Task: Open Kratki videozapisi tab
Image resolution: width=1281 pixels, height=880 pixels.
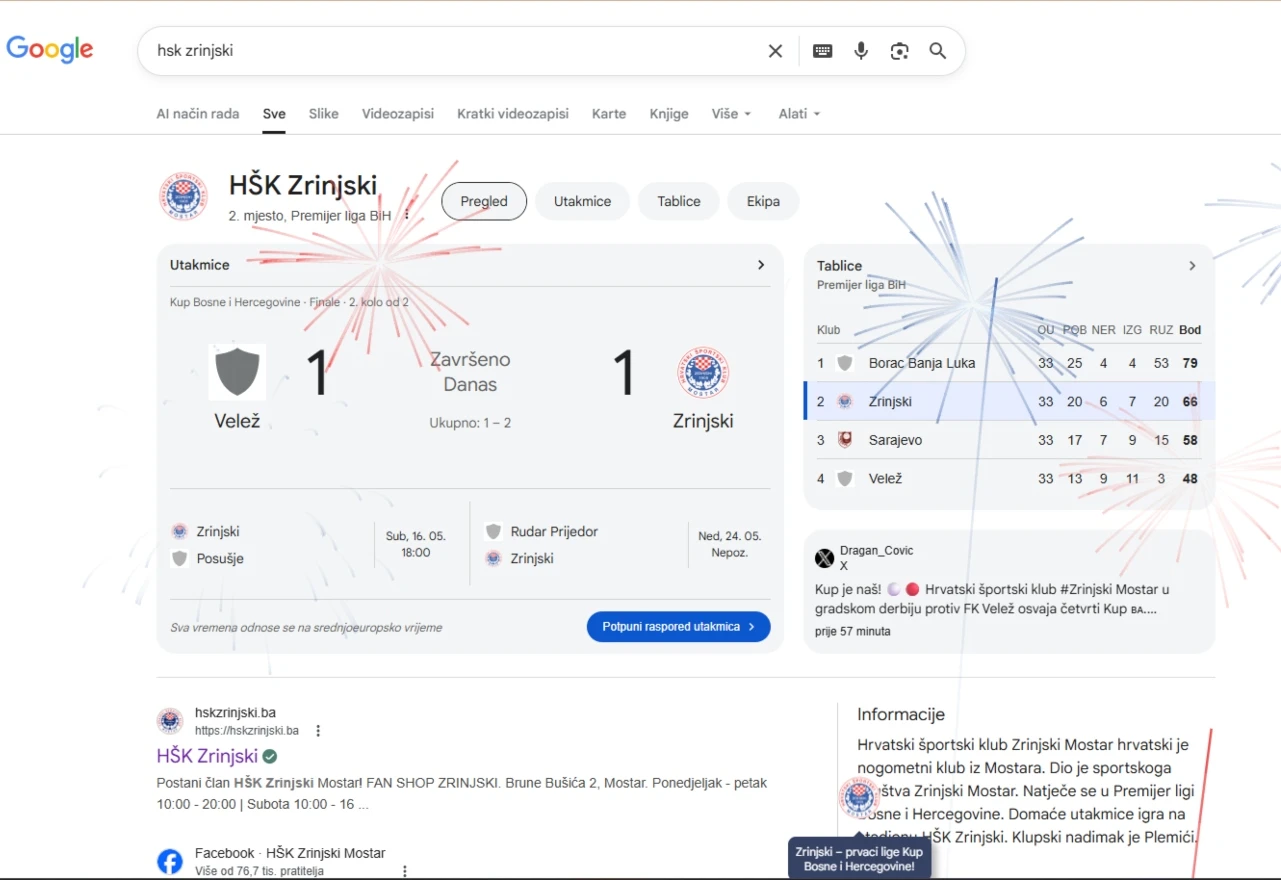Action: pyautogui.click(x=513, y=114)
